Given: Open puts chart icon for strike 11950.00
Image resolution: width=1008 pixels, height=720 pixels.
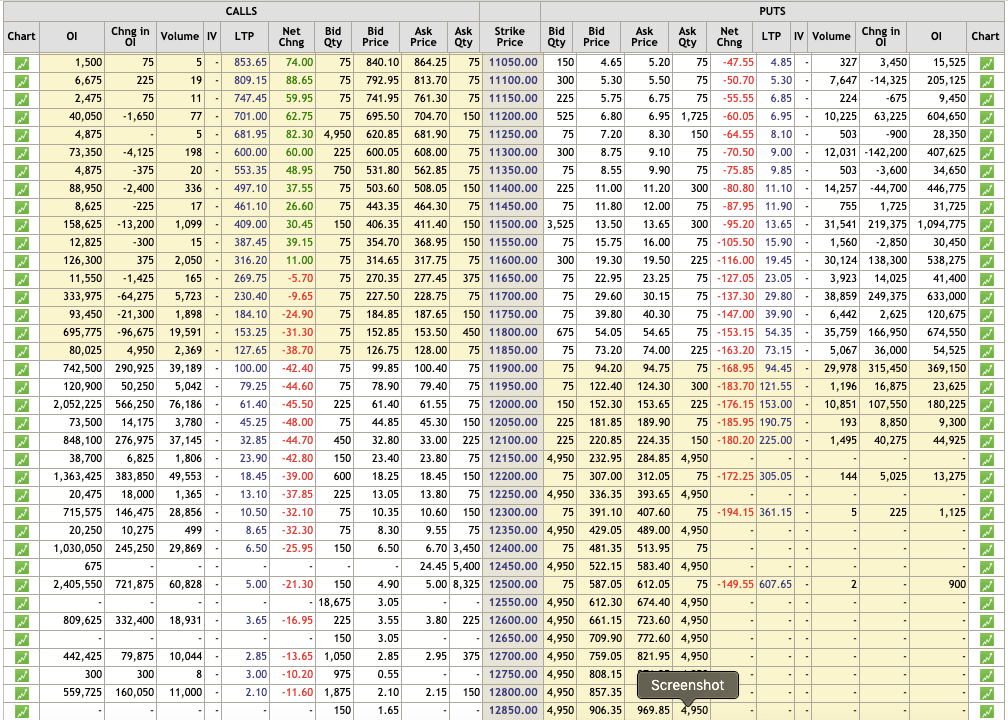Looking at the screenshot, I should [986, 387].
